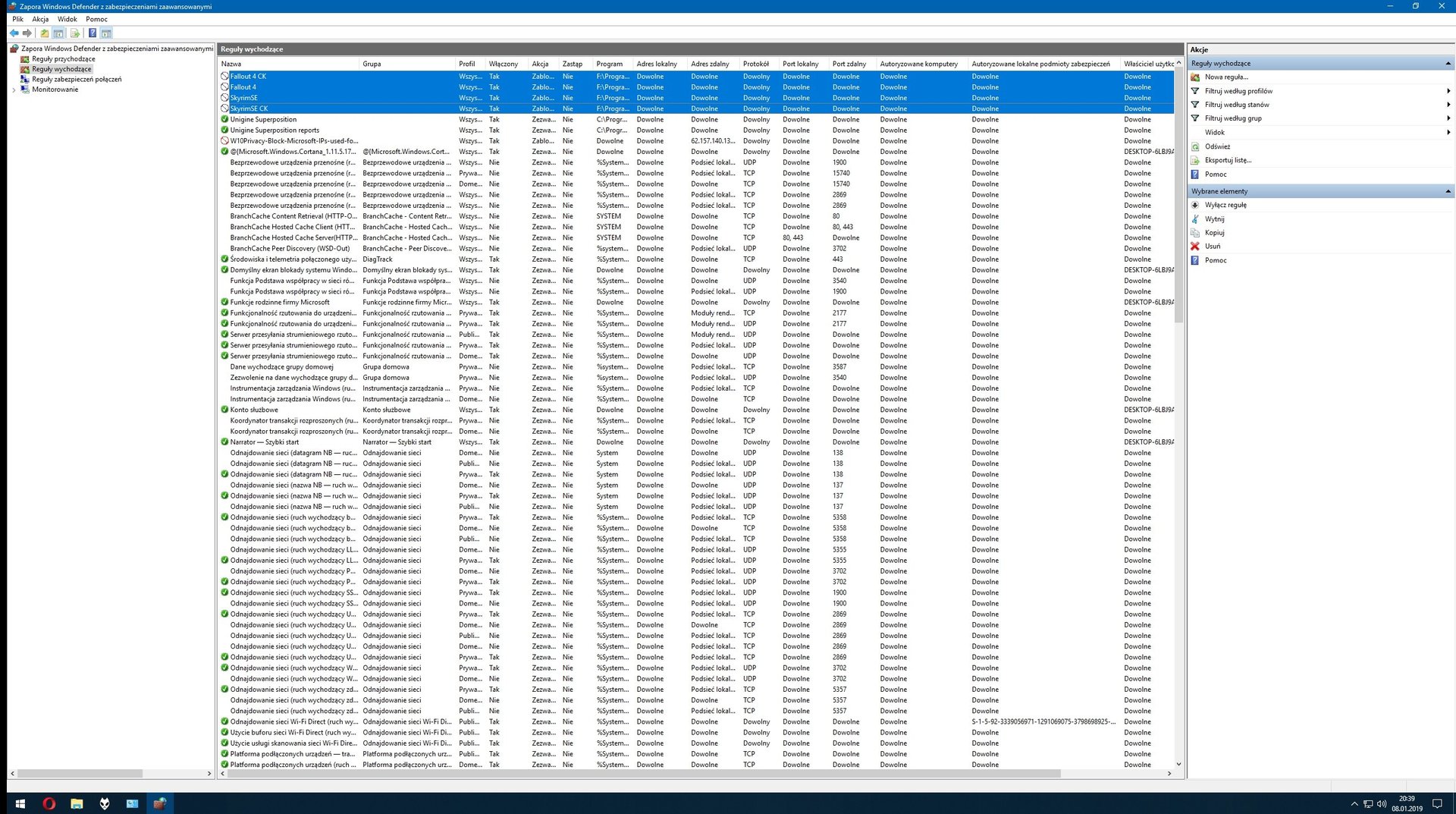Toggle the console tree toolbar icon
This screenshot has height=814, width=1456.
coord(58,33)
